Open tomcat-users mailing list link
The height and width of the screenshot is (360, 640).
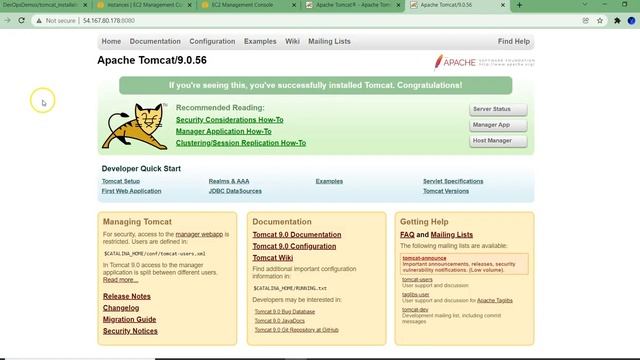tap(417, 280)
